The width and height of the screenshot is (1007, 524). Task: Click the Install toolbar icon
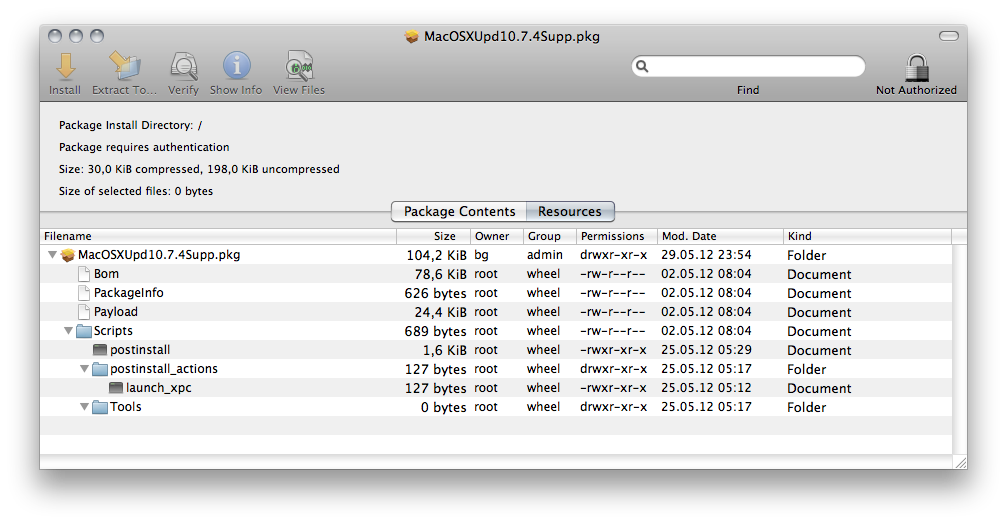point(66,66)
